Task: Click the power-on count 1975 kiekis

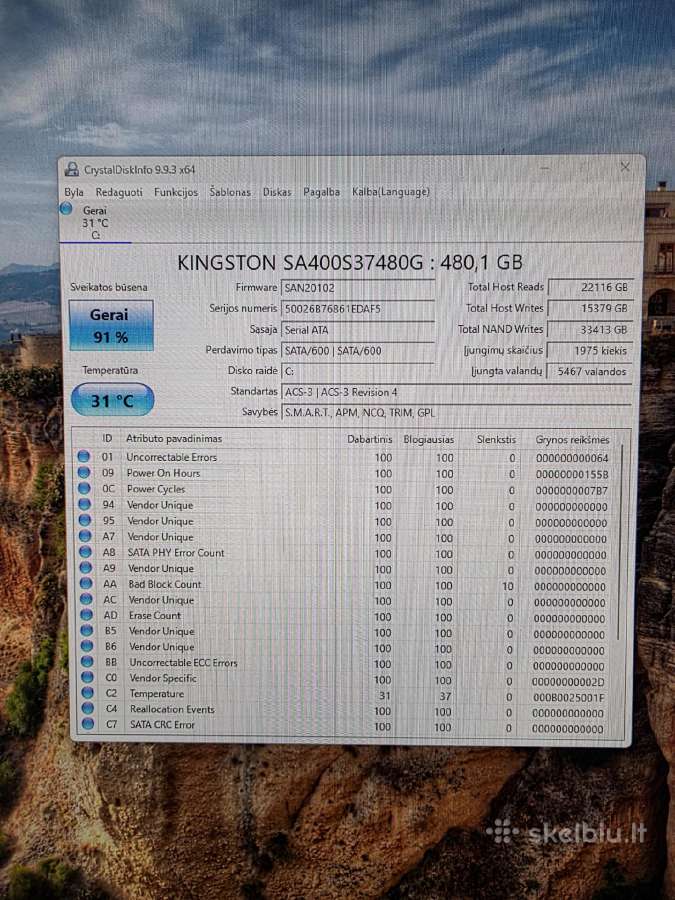Action: click(x=590, y=350)
